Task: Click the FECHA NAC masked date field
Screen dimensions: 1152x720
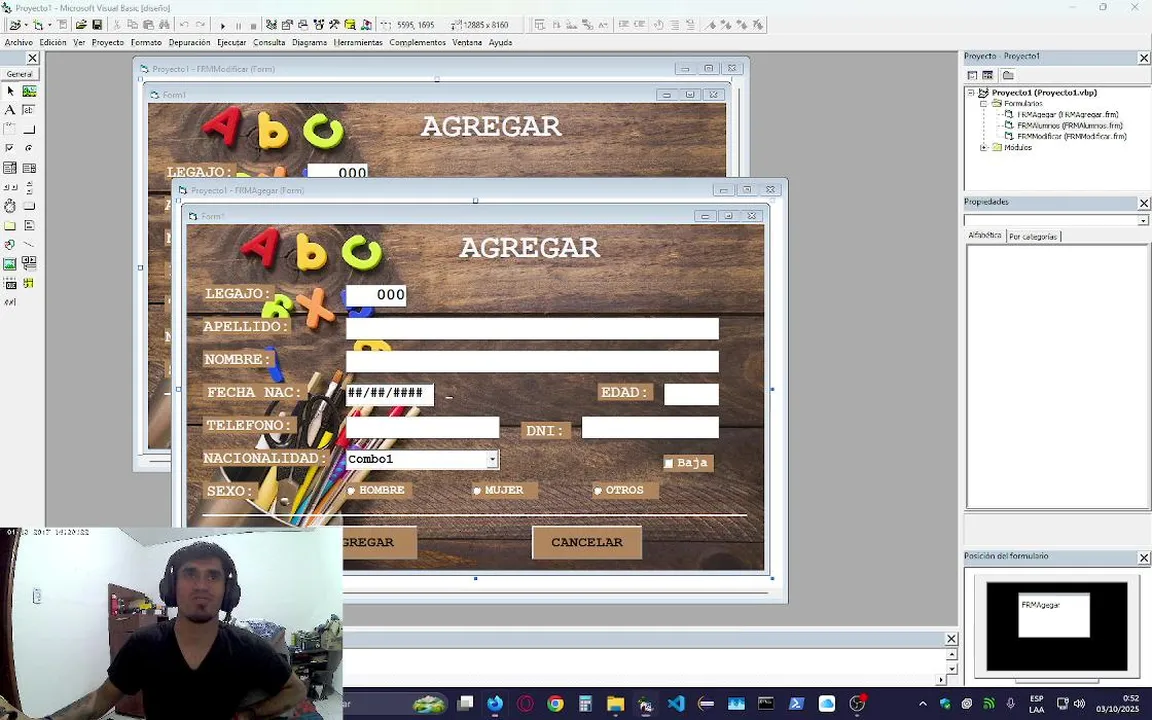Action: pyautogui.click(x=389, y=394)
